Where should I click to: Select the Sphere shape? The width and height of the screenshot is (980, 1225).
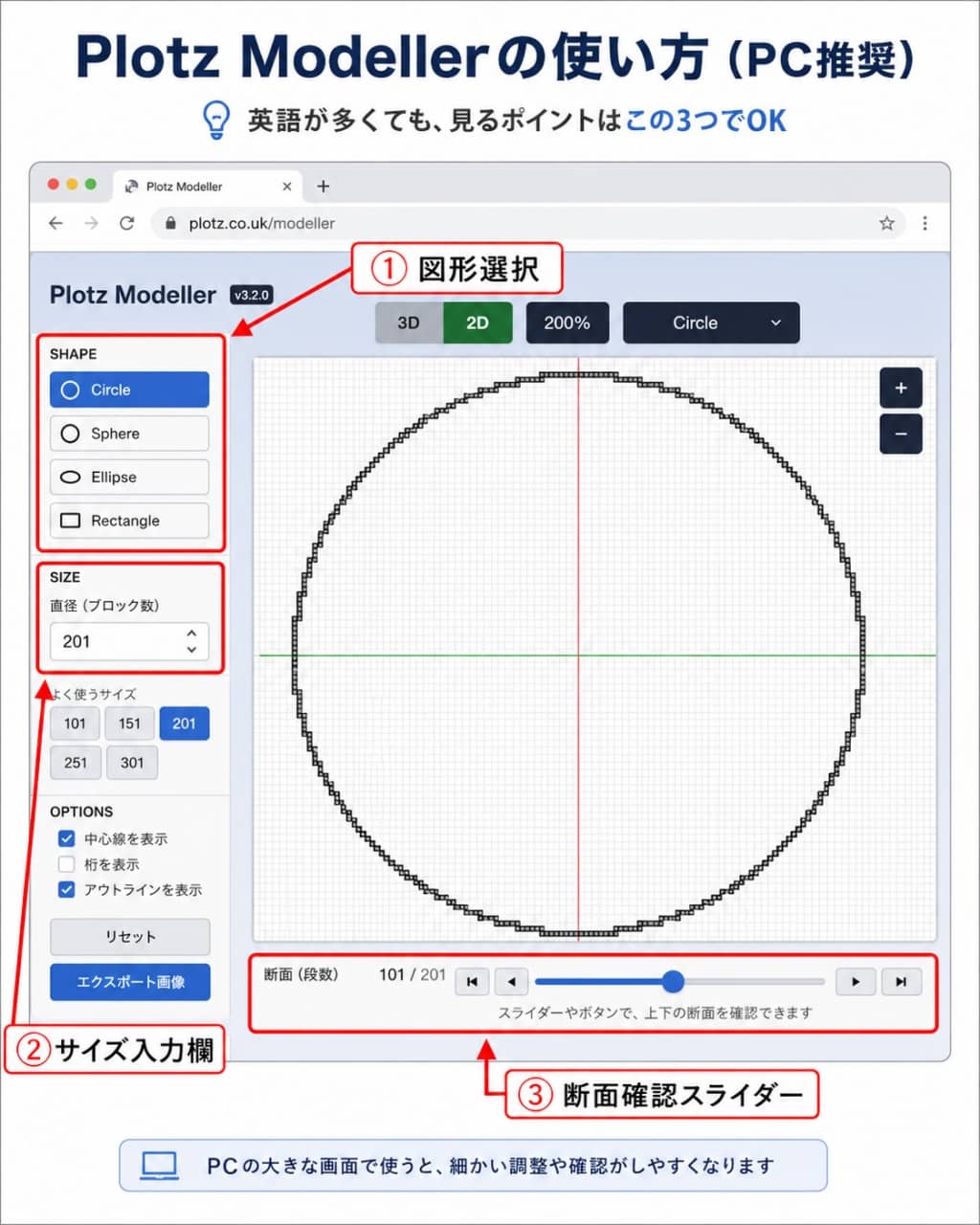tap(129, 434)
